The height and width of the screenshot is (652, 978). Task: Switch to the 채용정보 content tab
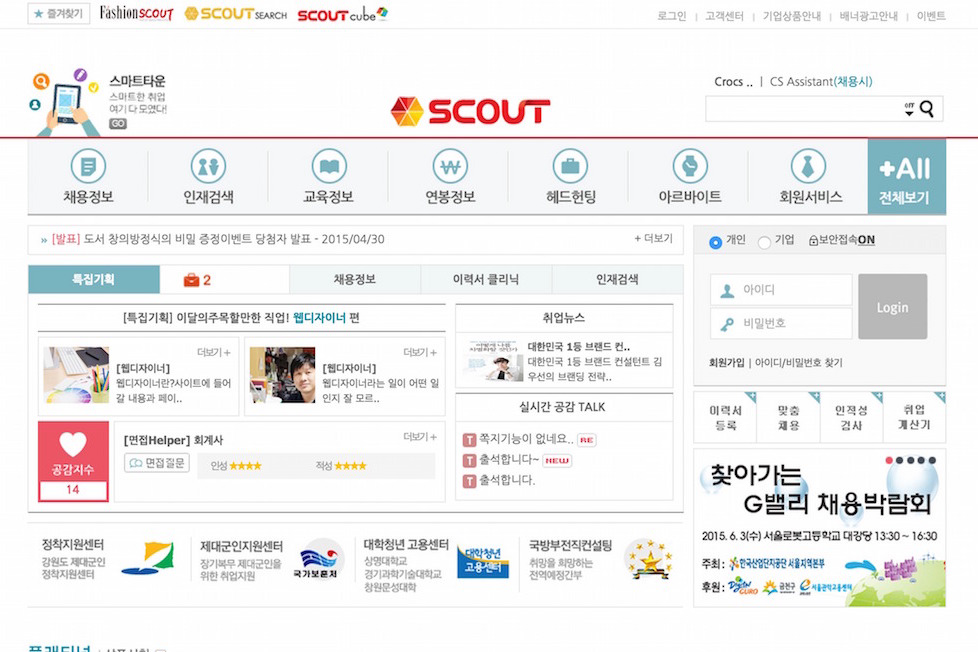tap(355, 280)
